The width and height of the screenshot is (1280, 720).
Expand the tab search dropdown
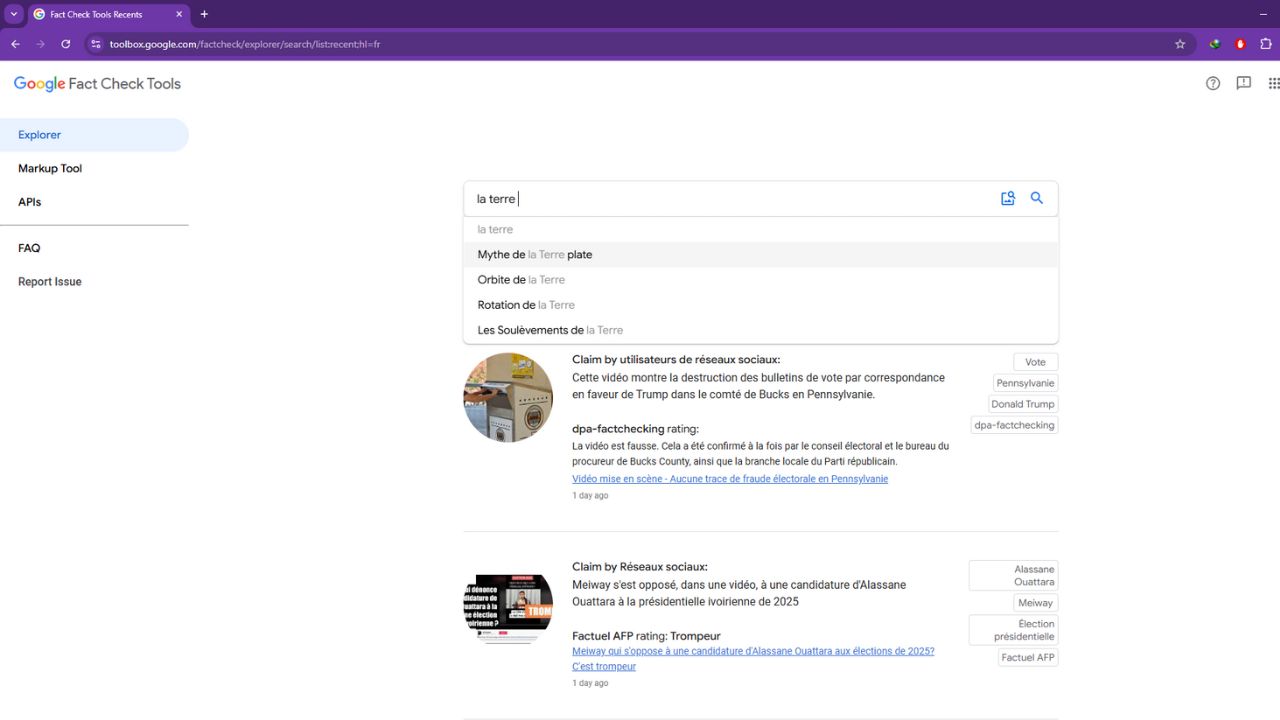(x=14, y=14)
